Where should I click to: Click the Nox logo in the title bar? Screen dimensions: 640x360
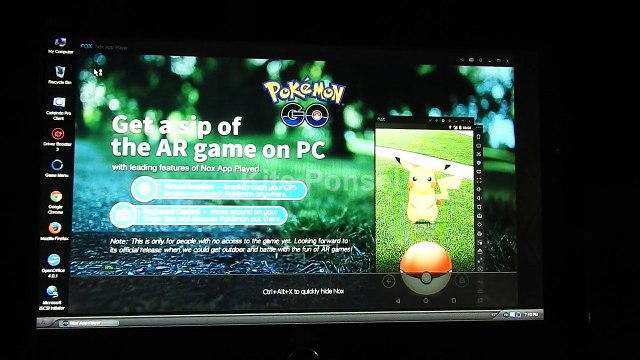tap(86, 46)
